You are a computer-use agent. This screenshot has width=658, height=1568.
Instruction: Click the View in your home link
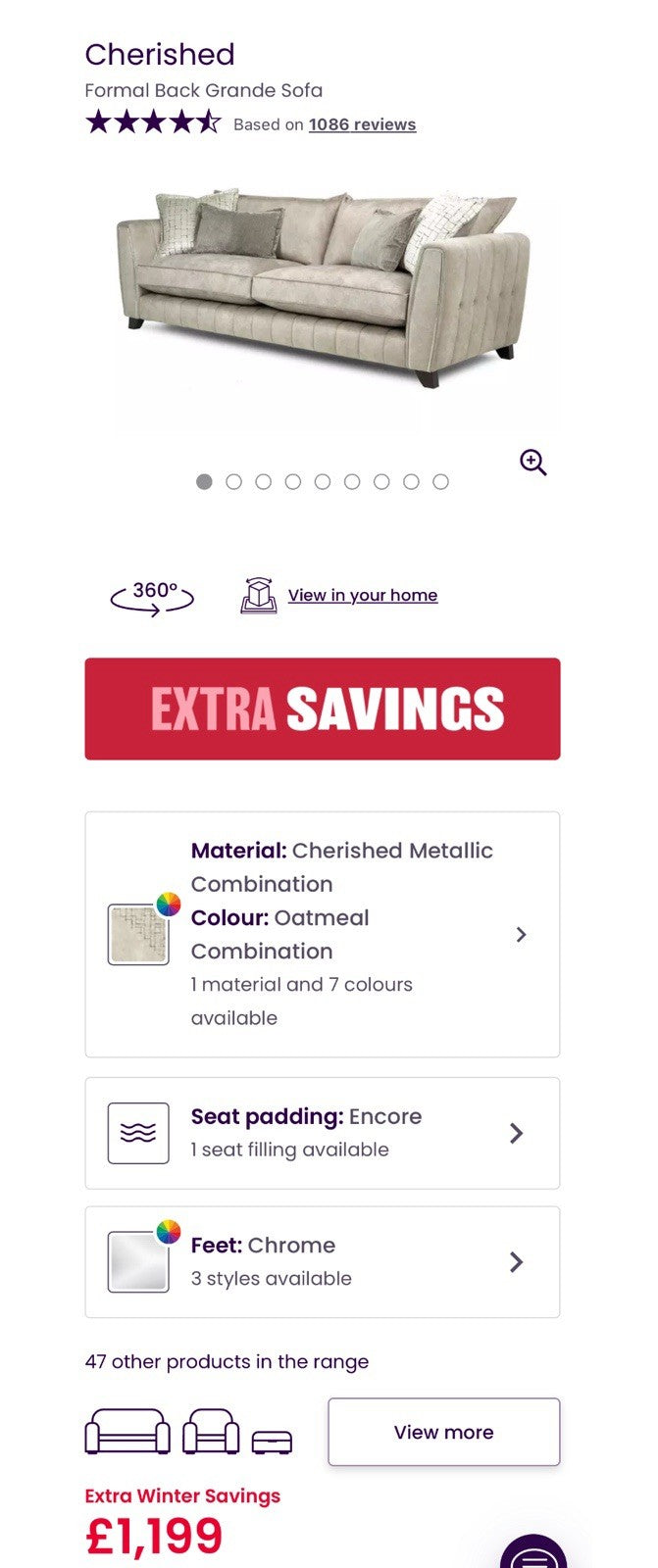(363, 596)
